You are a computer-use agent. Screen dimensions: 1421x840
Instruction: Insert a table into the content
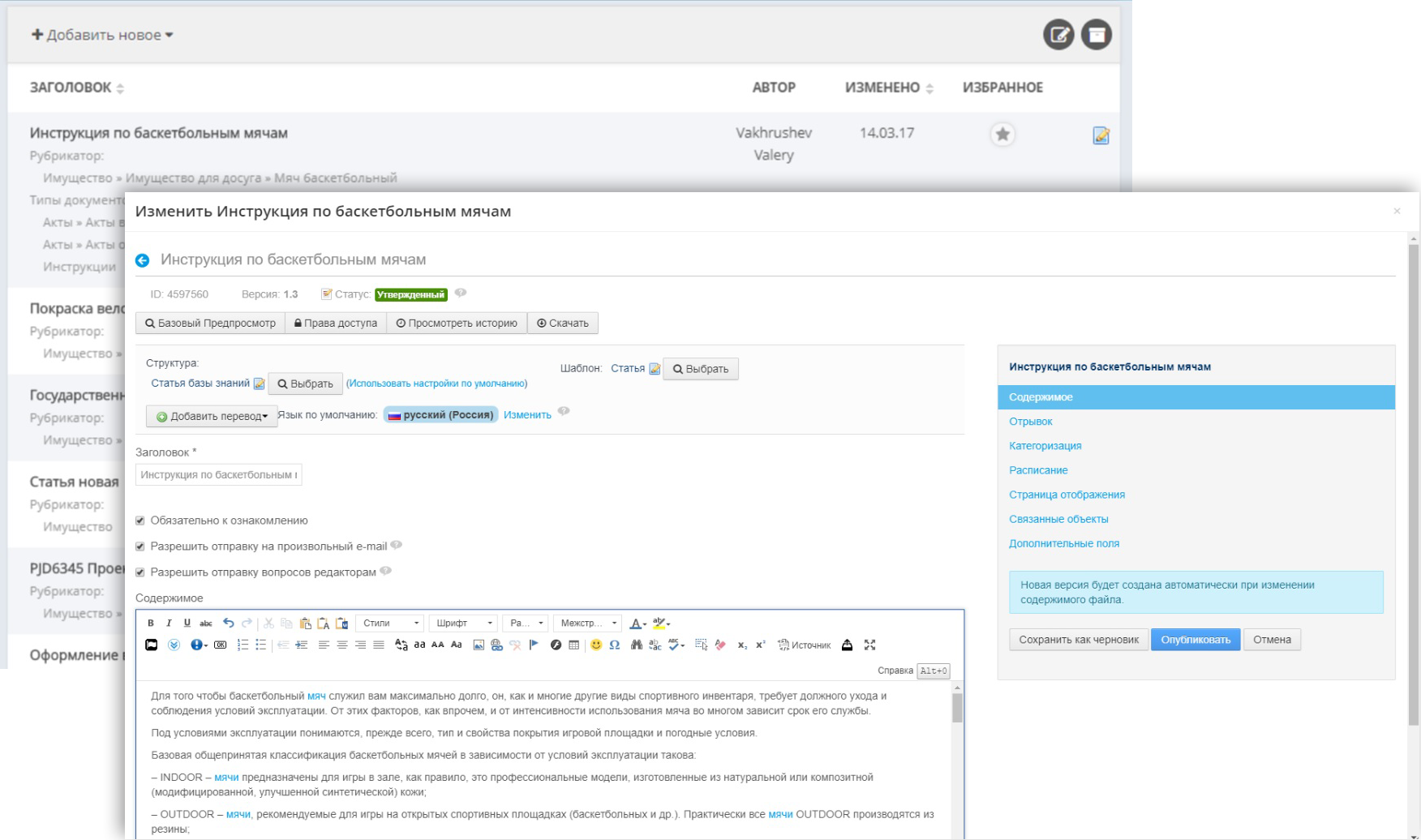[573, 645]
